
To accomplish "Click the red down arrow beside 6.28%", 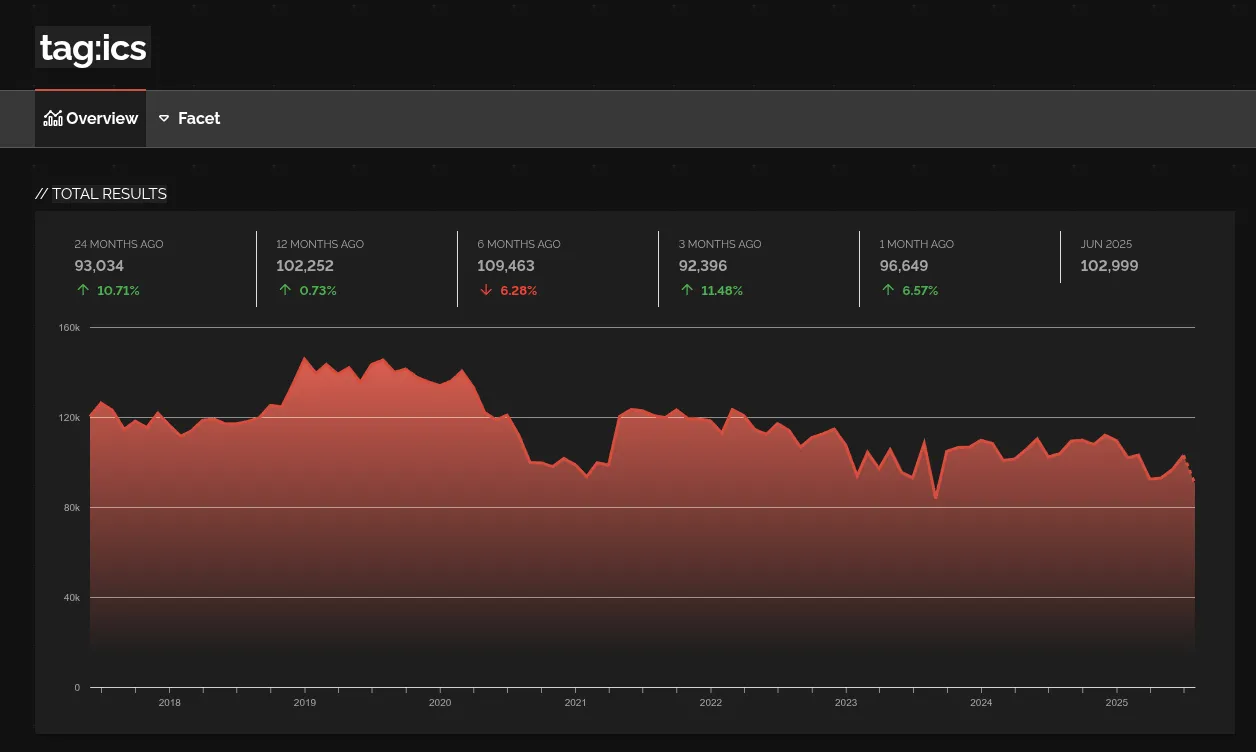I will 486,291.
